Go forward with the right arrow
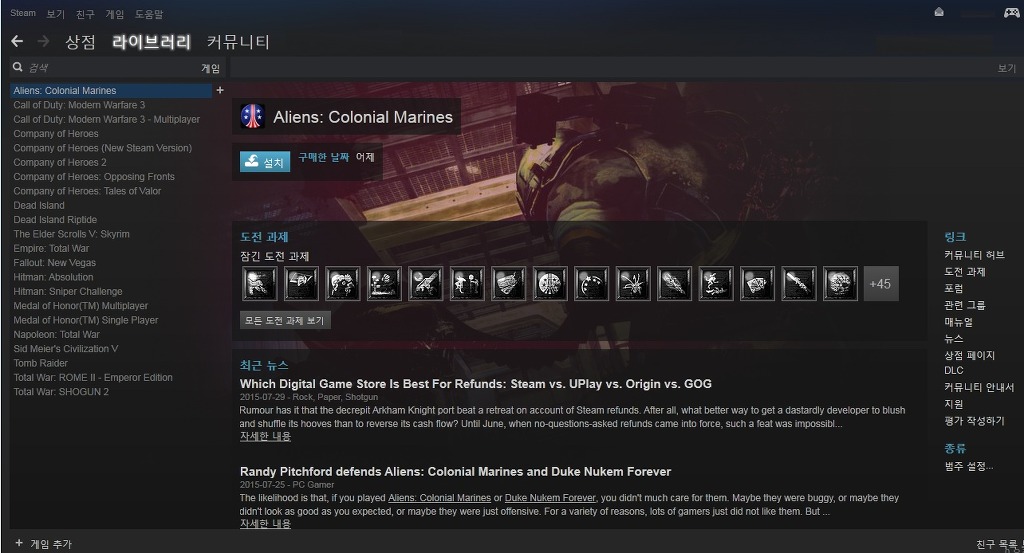Image resolution: width=1024 pixels, height=553 pixels. 44,42
